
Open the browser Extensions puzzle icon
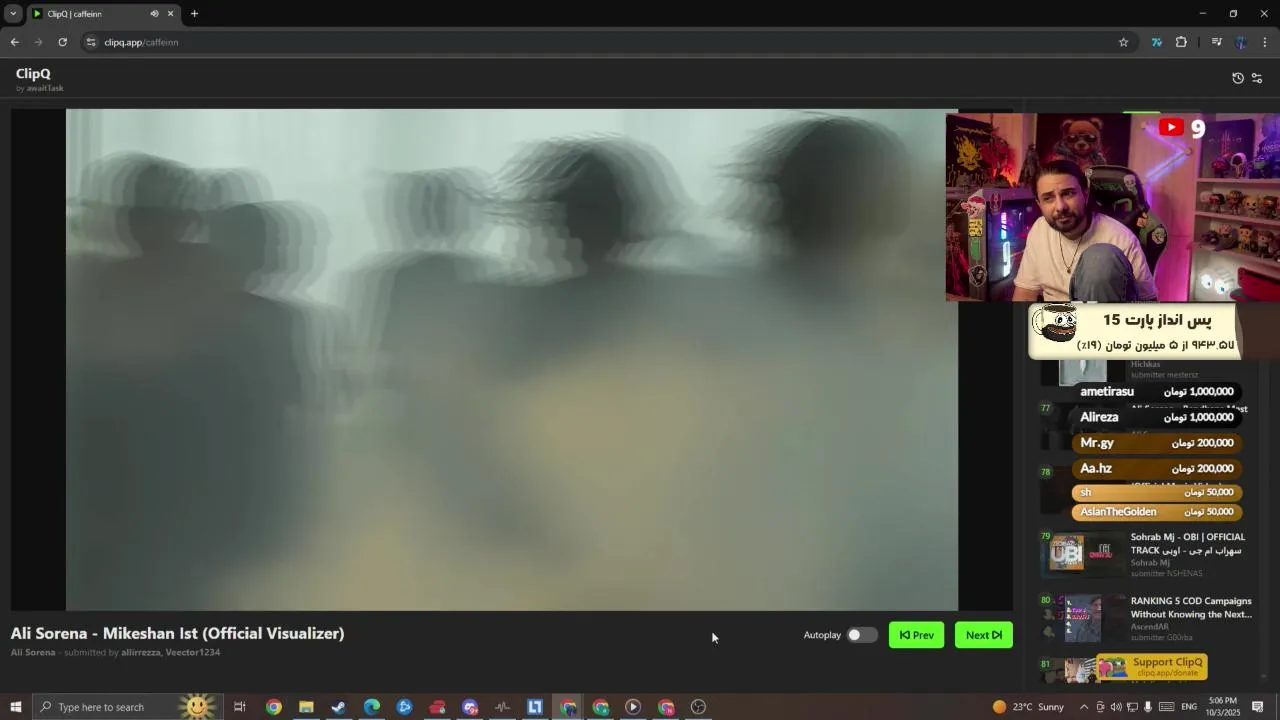coord(1181,42)
